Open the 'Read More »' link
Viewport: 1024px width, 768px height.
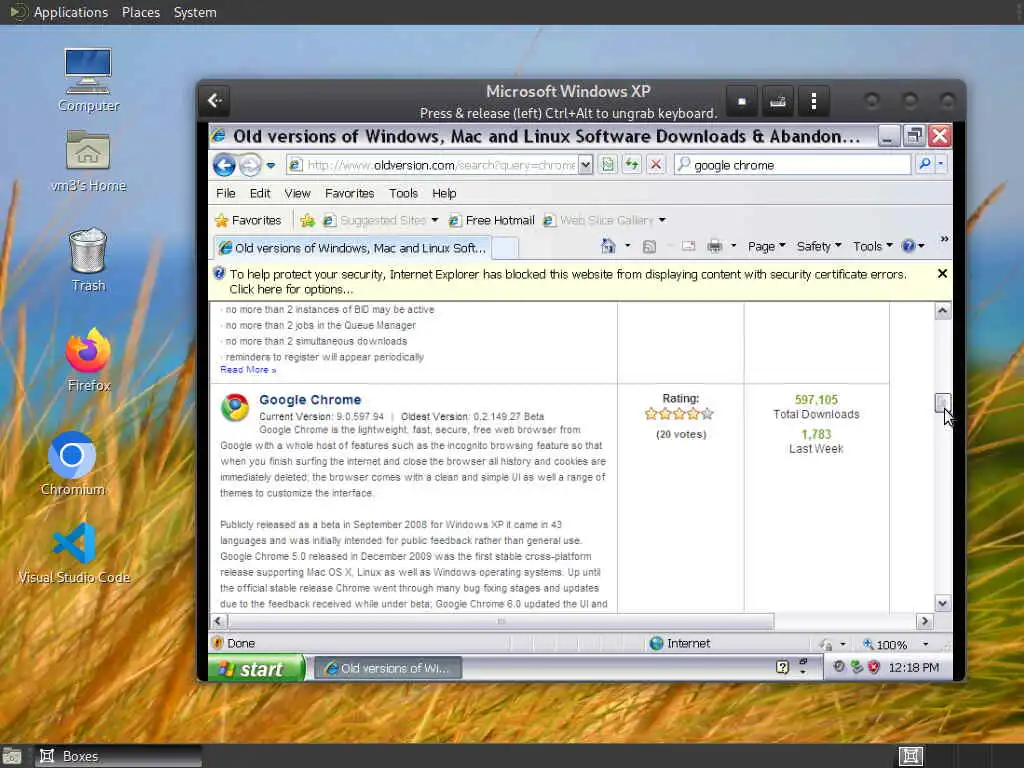coord(248,370)
